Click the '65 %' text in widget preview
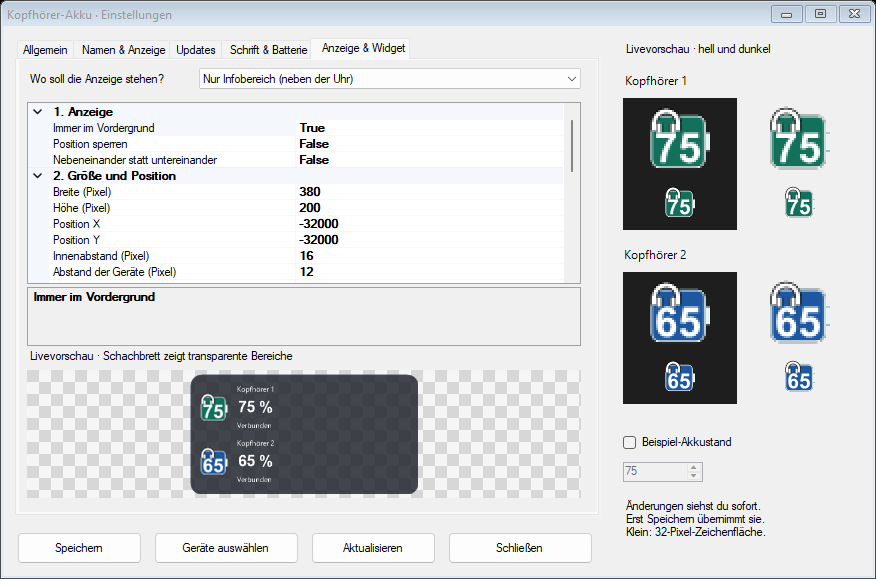Viewport: 876px width, 579px height. coord(255,461)
